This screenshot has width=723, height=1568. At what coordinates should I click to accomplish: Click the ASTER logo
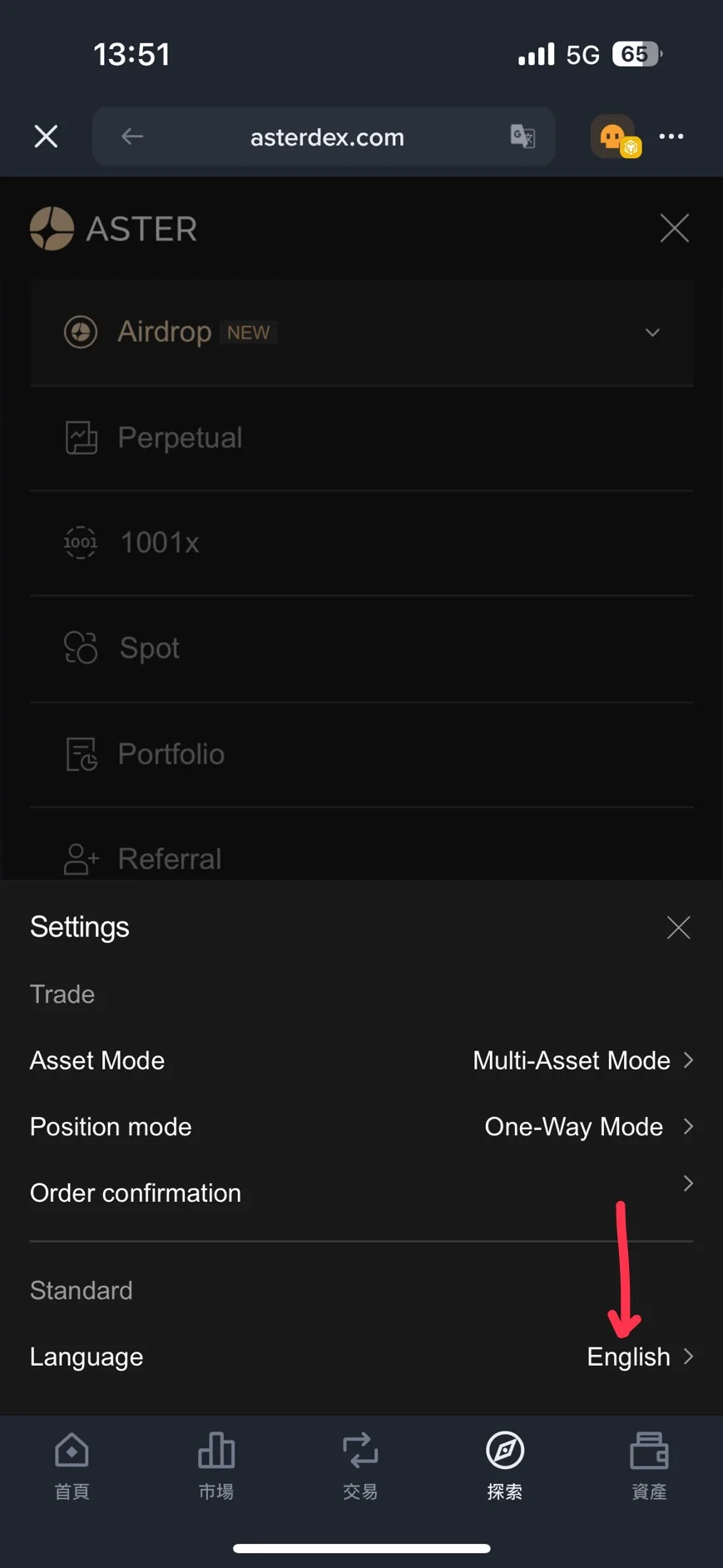tap(114, 229)
